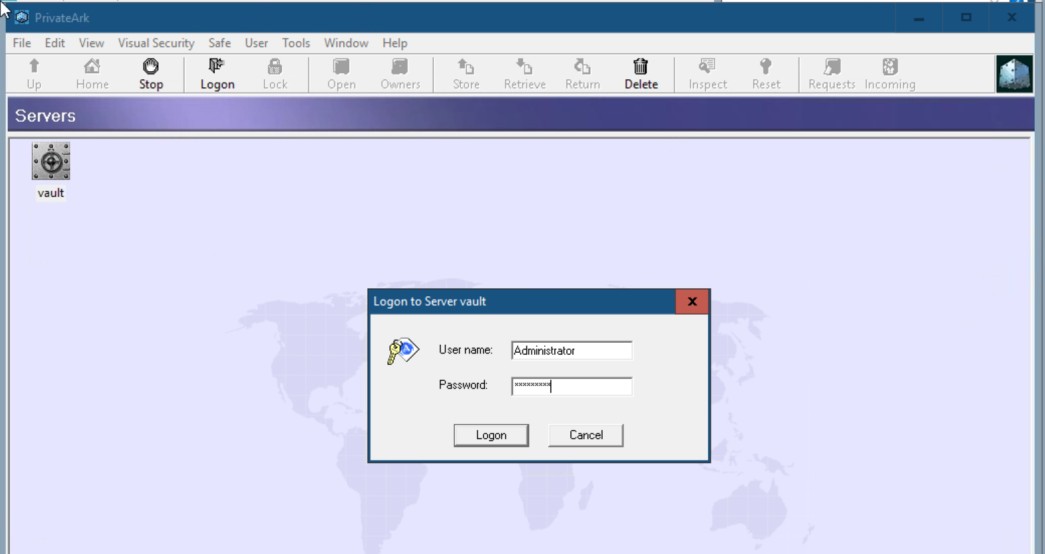
Task: Click the keys icon in logon dialog
Action: pyautogui.click(x=403, y=351)
